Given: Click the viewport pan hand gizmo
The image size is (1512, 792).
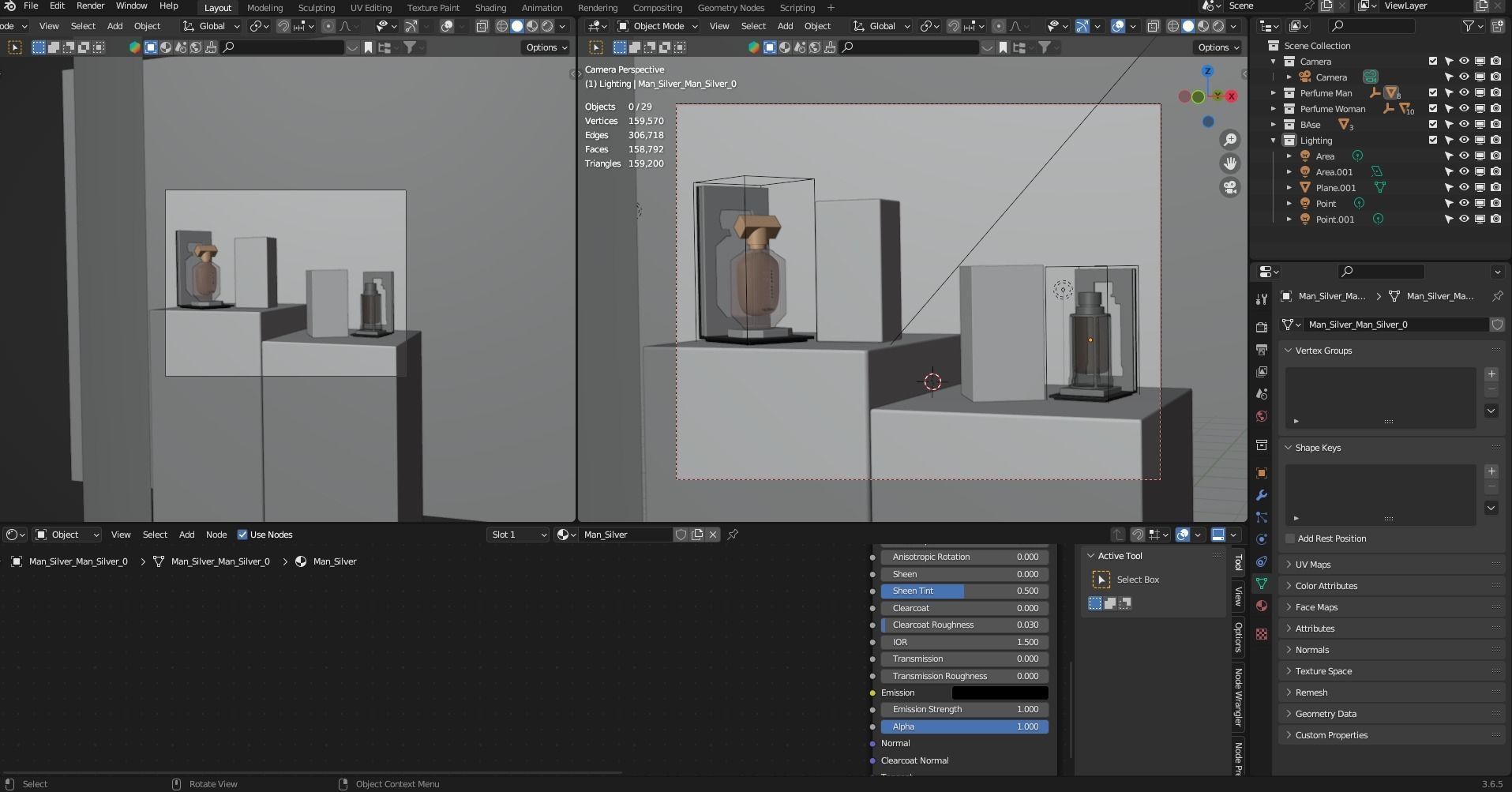Looking at the screenshot, I should point(1230,163).
